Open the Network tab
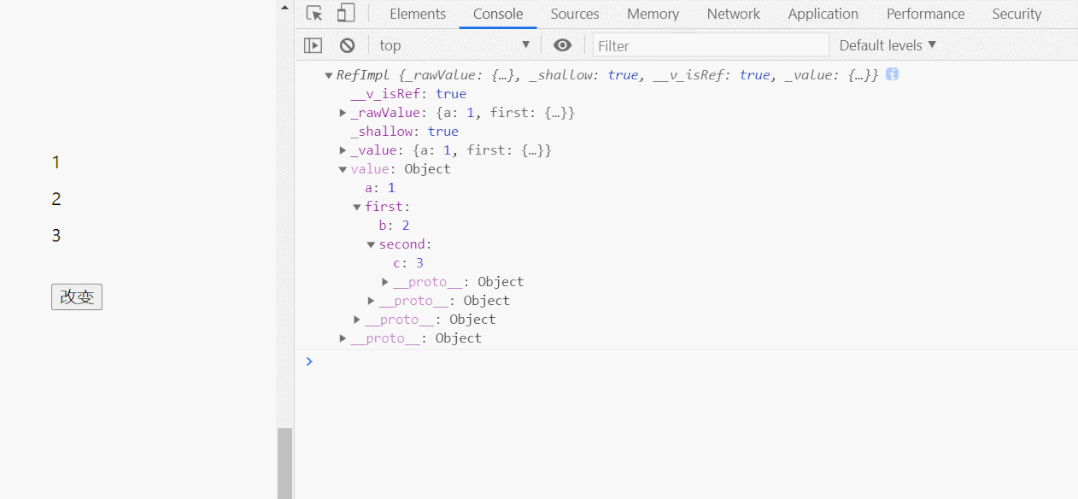 [x=733, y=14]
